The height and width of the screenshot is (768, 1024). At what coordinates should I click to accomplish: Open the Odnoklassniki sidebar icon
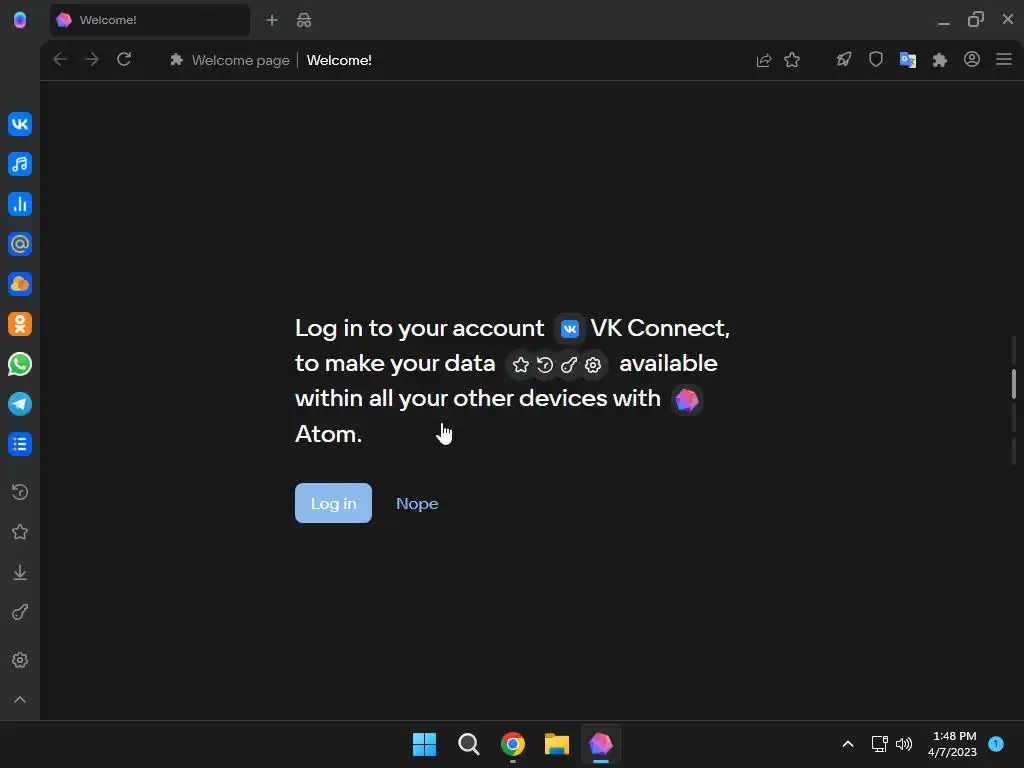pyautogui.click(x=20, y=324)
